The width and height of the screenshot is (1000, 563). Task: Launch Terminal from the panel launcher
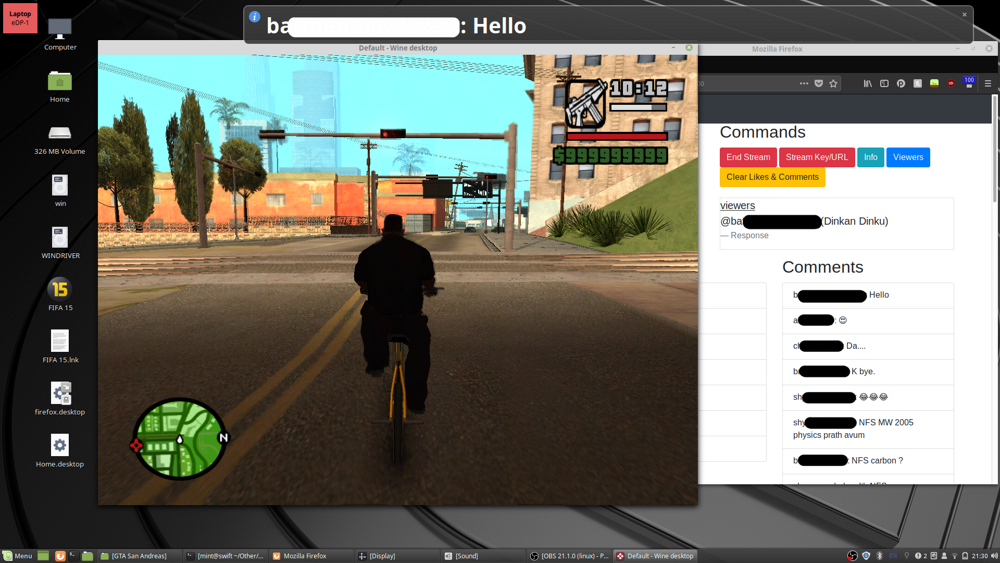(x=73, y=556)
